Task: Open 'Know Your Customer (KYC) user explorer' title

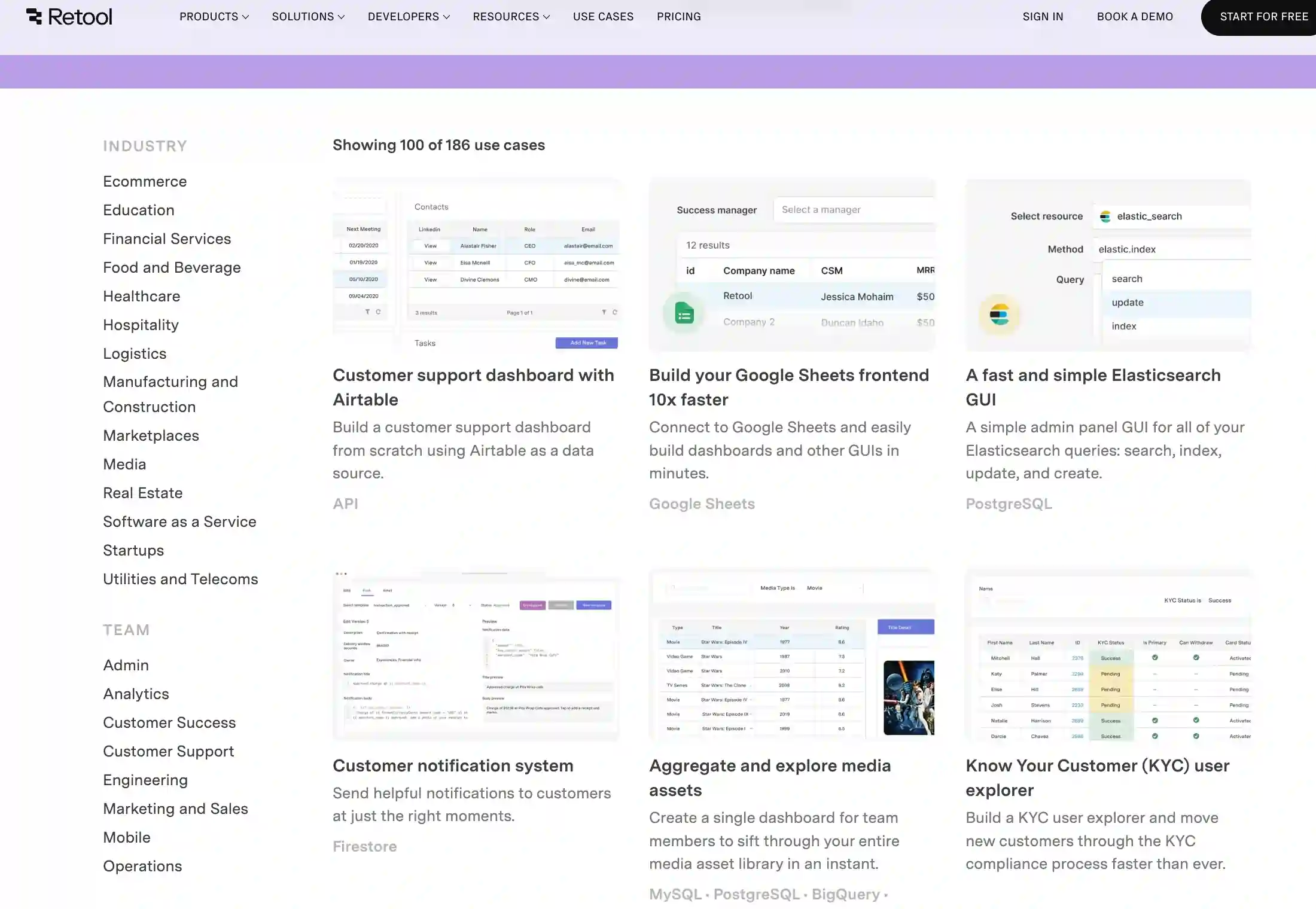Action: [1098, 777]
